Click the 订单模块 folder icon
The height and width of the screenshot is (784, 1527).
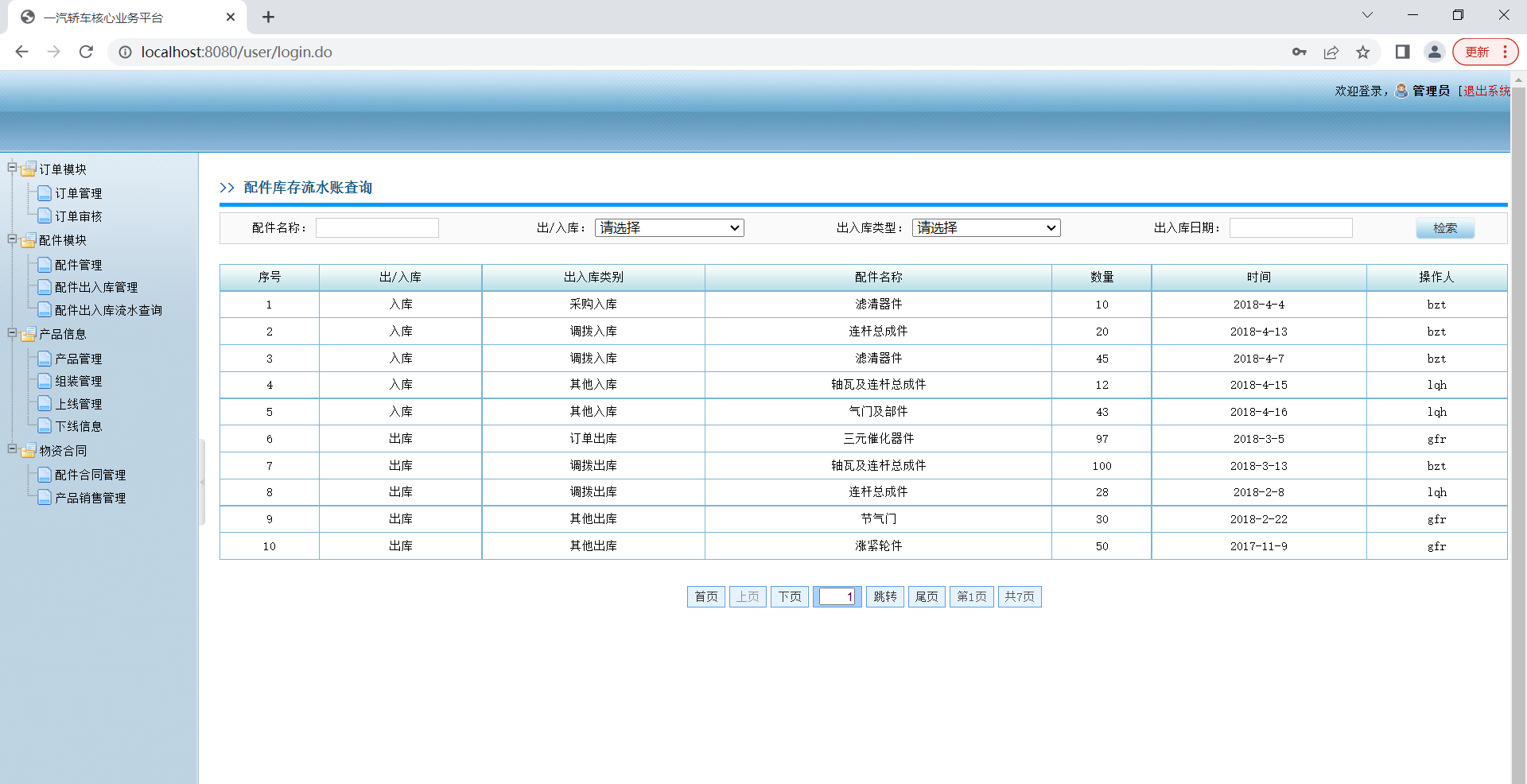(x=29, y=169)
